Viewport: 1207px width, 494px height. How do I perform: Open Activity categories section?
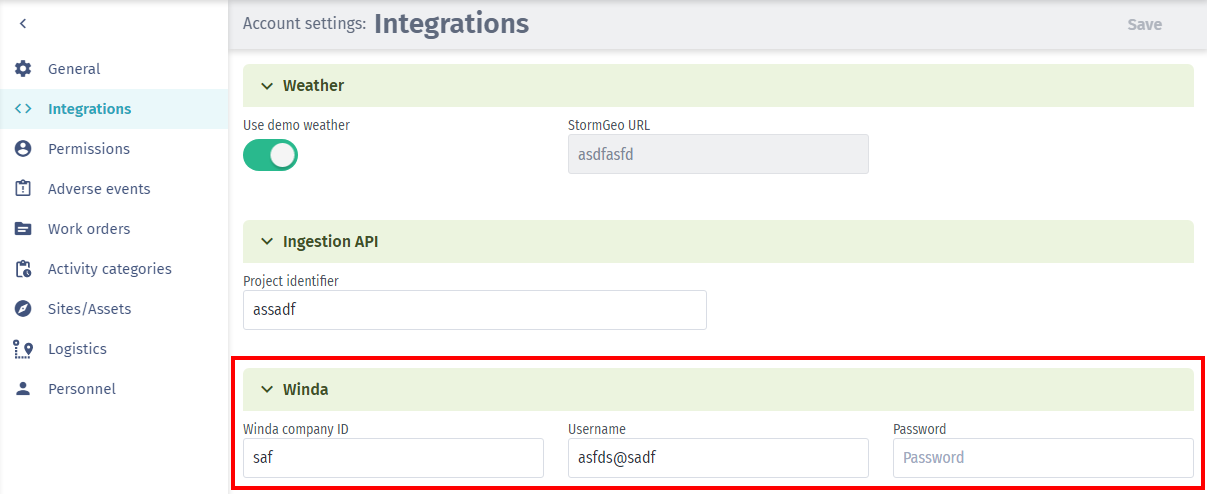(x=114, y=269)
